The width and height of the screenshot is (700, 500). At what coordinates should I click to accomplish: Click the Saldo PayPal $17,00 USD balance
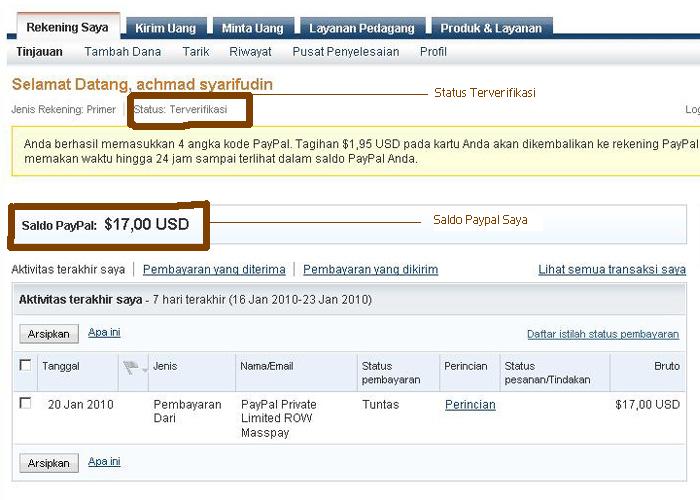(105, 224)
